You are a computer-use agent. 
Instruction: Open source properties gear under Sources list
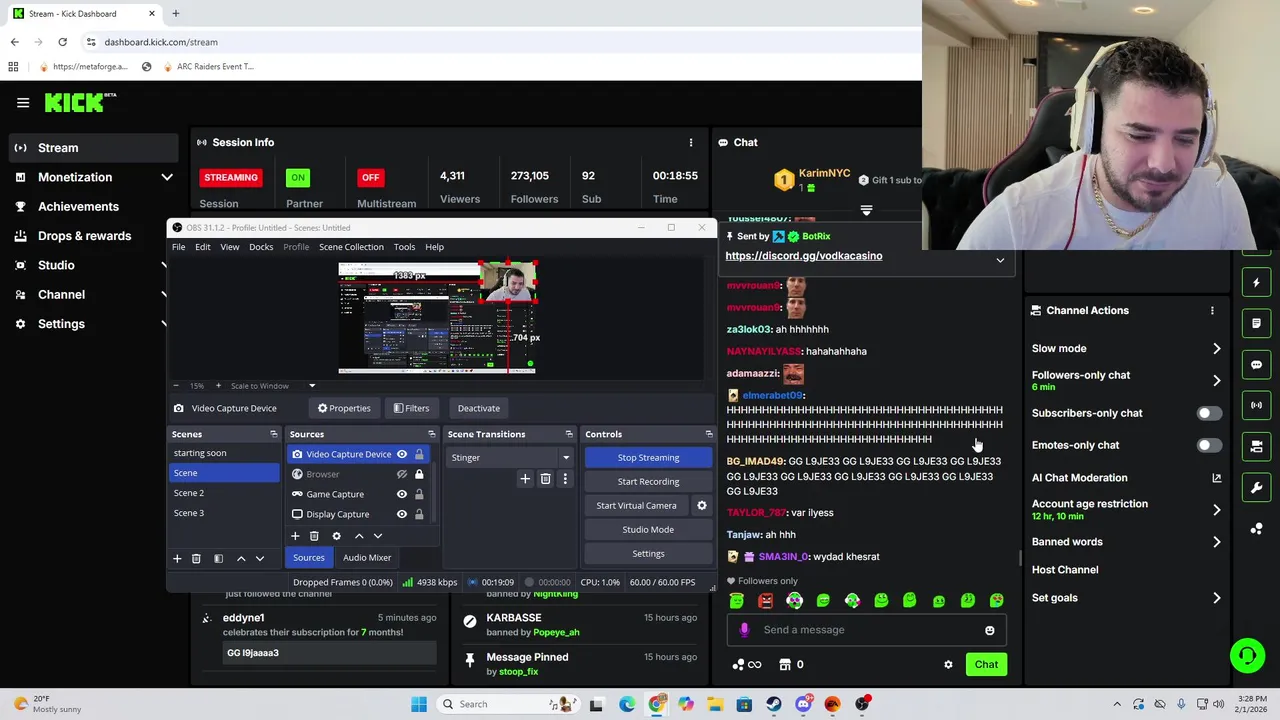[x=336, y=536]
